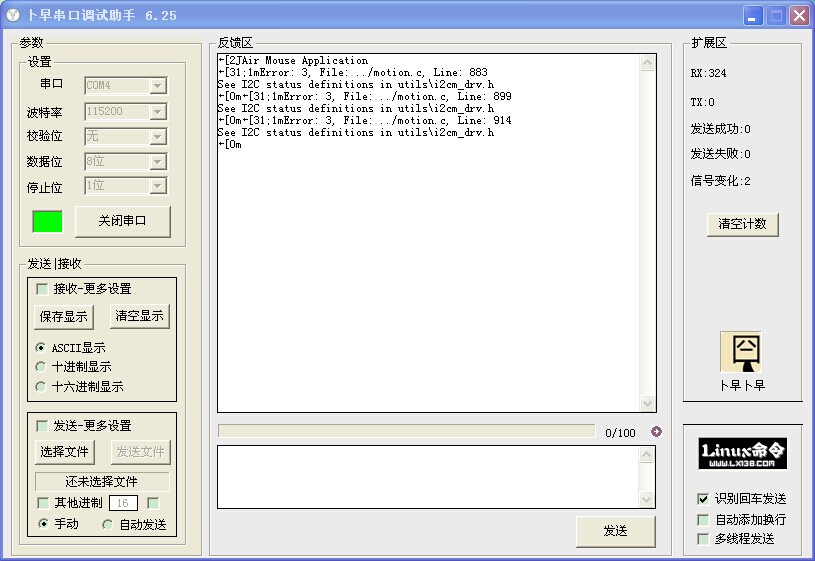
Task: Tick the 其他进制 checkbox
Action: 43,503
